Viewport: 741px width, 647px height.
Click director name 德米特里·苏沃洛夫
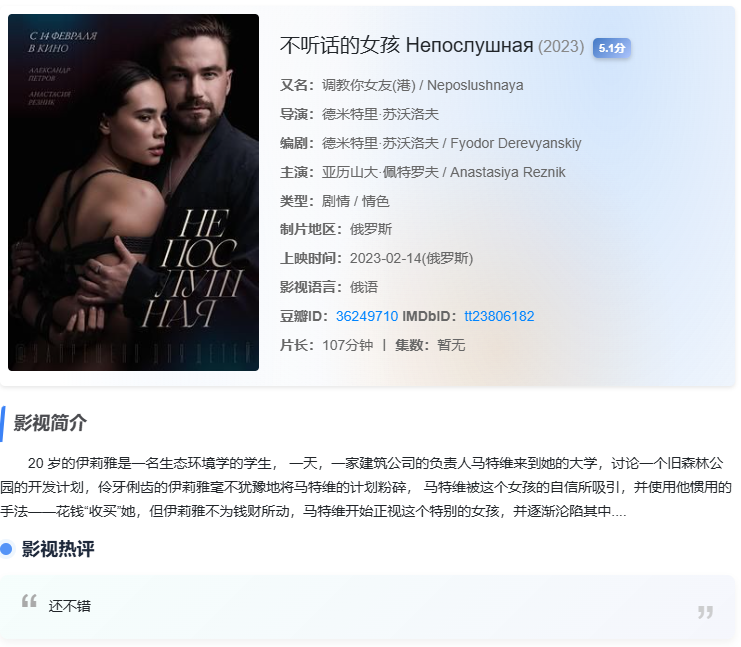point(380,114)
